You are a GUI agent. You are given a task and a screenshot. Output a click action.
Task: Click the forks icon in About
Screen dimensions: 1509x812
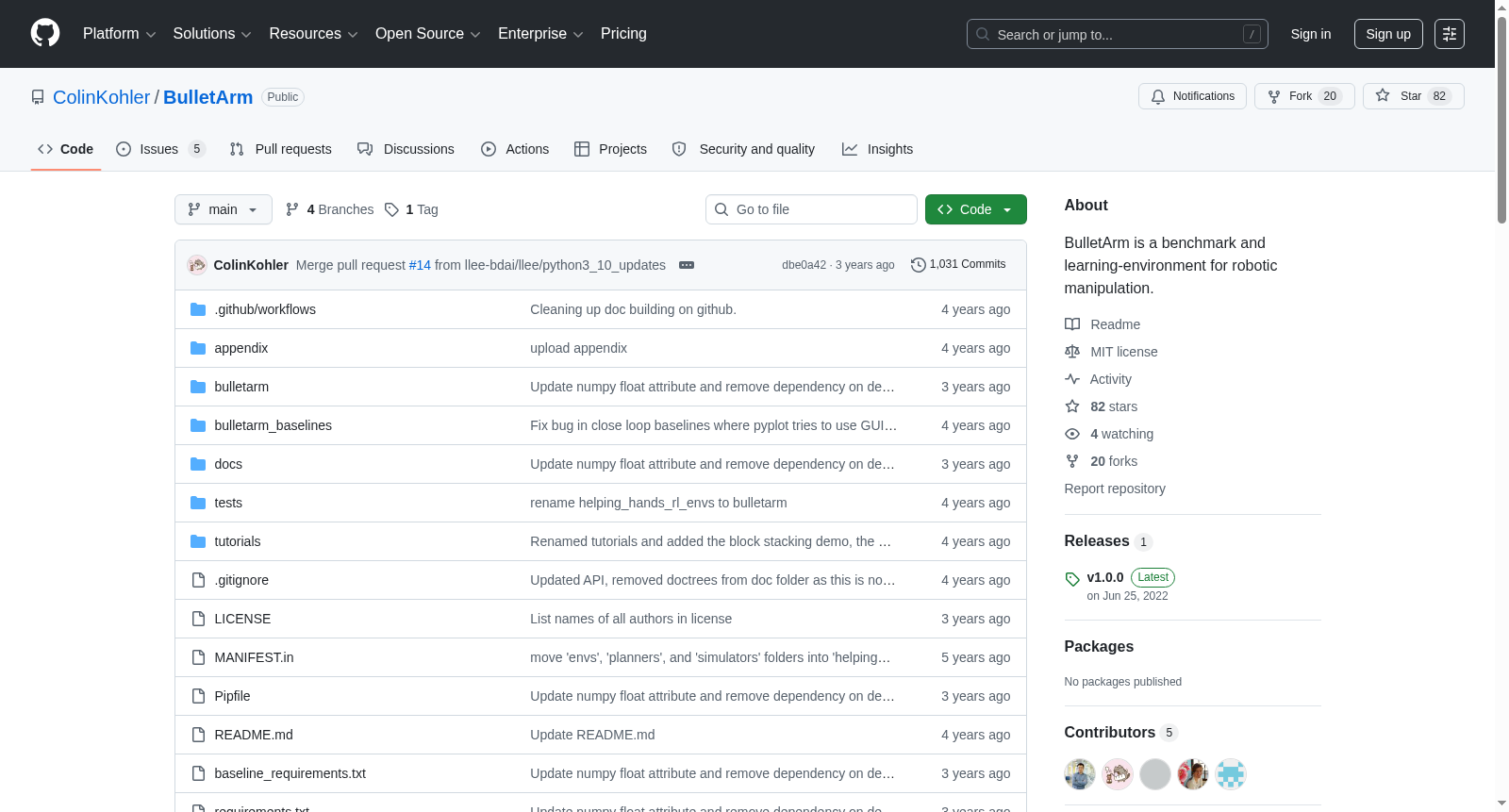(1072, 461)
